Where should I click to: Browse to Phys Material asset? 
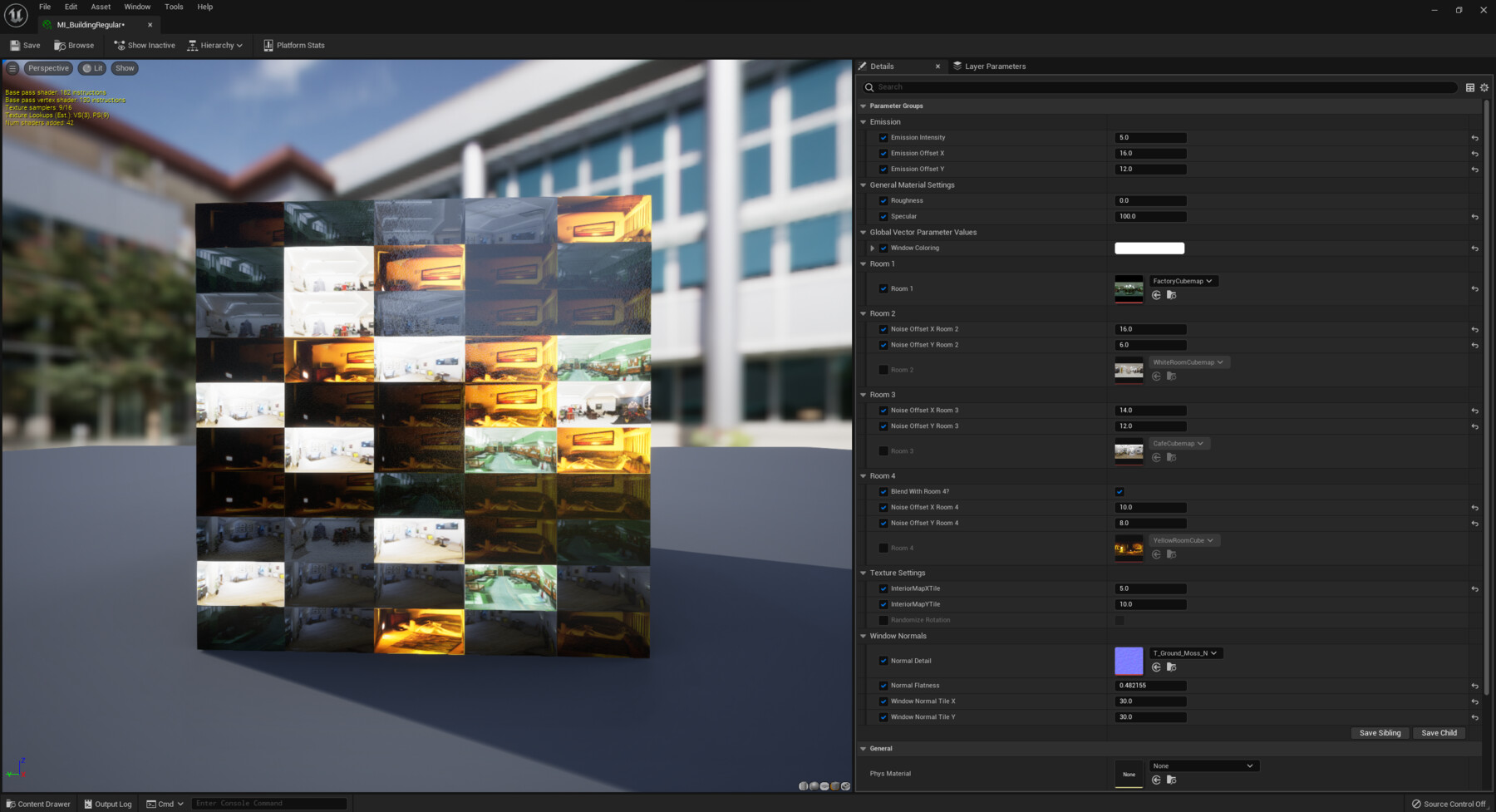click(1171, 780)
